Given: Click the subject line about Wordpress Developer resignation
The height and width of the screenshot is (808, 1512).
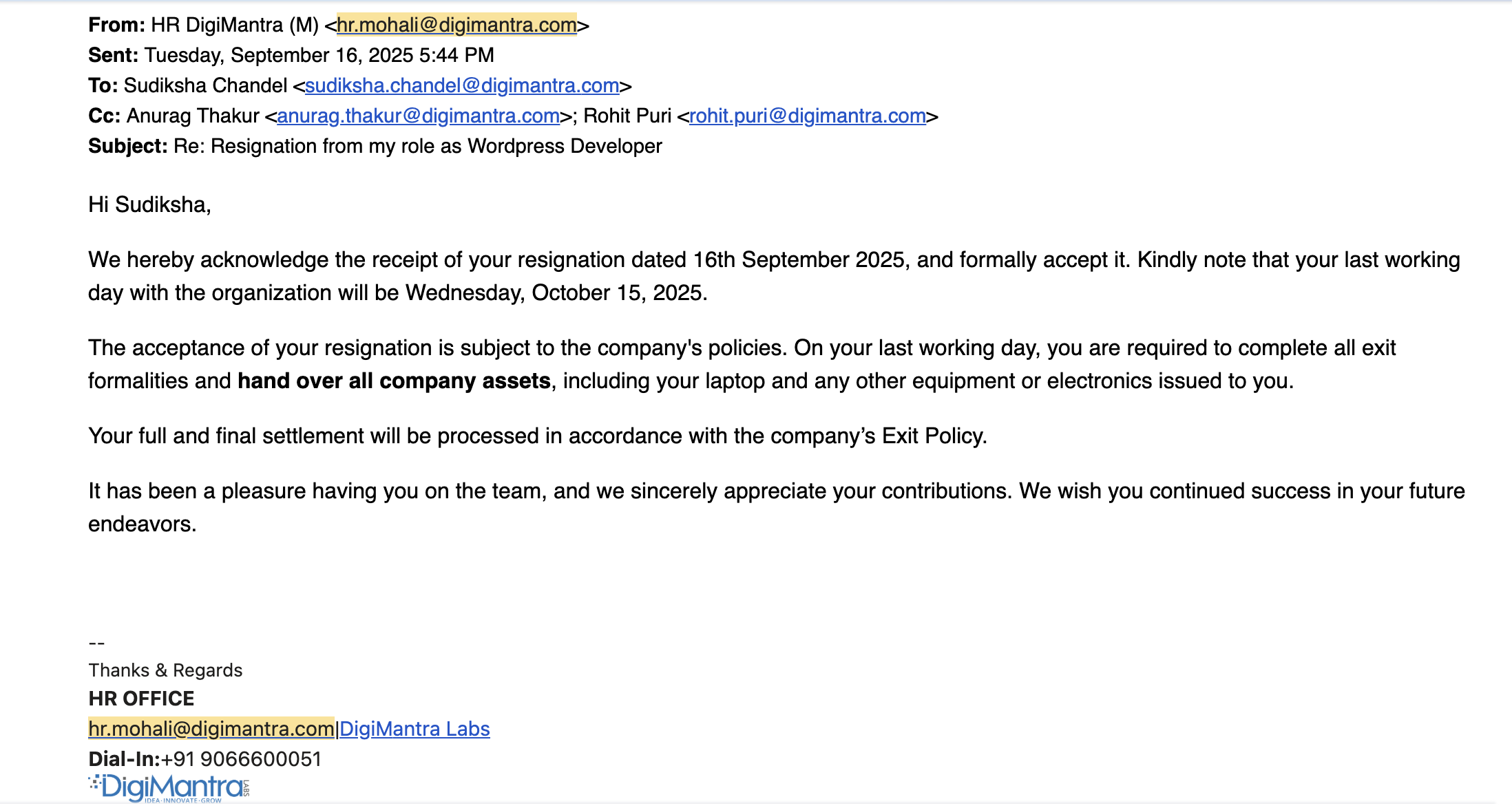Looking at the screenshot, I should pyautogui.click(x=417, y=147).
